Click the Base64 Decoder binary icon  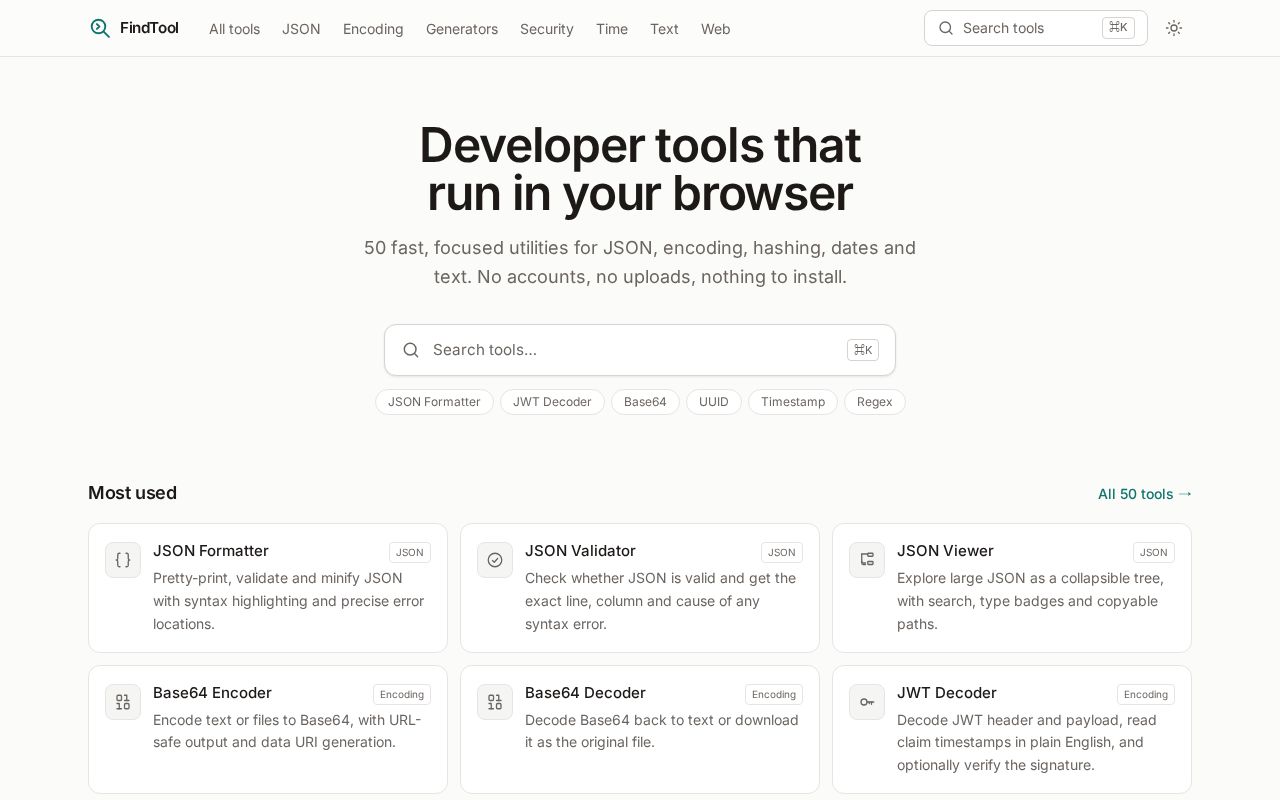(495, 702)
